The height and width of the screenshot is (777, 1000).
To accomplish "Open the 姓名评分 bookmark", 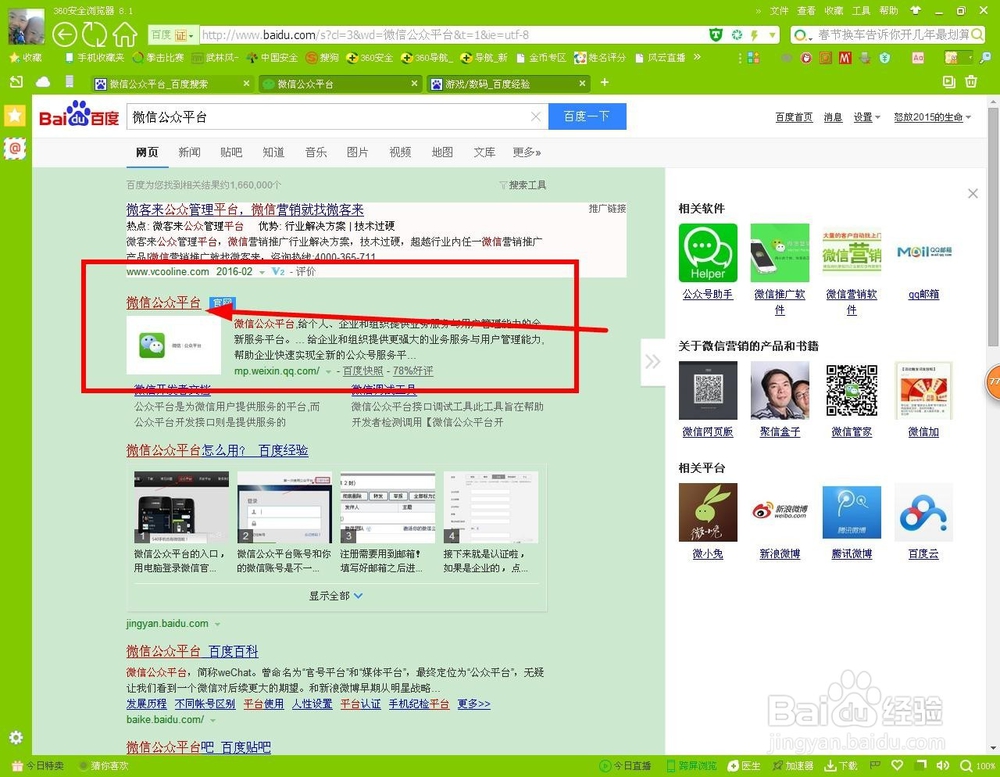I will [600, 57].
